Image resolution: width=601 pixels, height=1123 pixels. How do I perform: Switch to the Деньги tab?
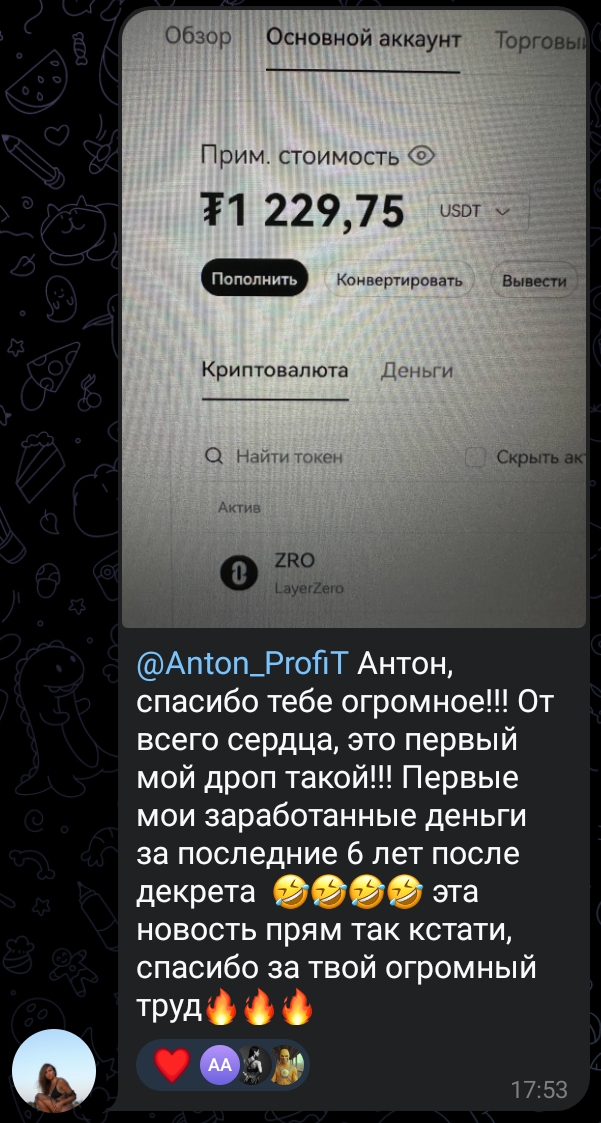point(417,371)
